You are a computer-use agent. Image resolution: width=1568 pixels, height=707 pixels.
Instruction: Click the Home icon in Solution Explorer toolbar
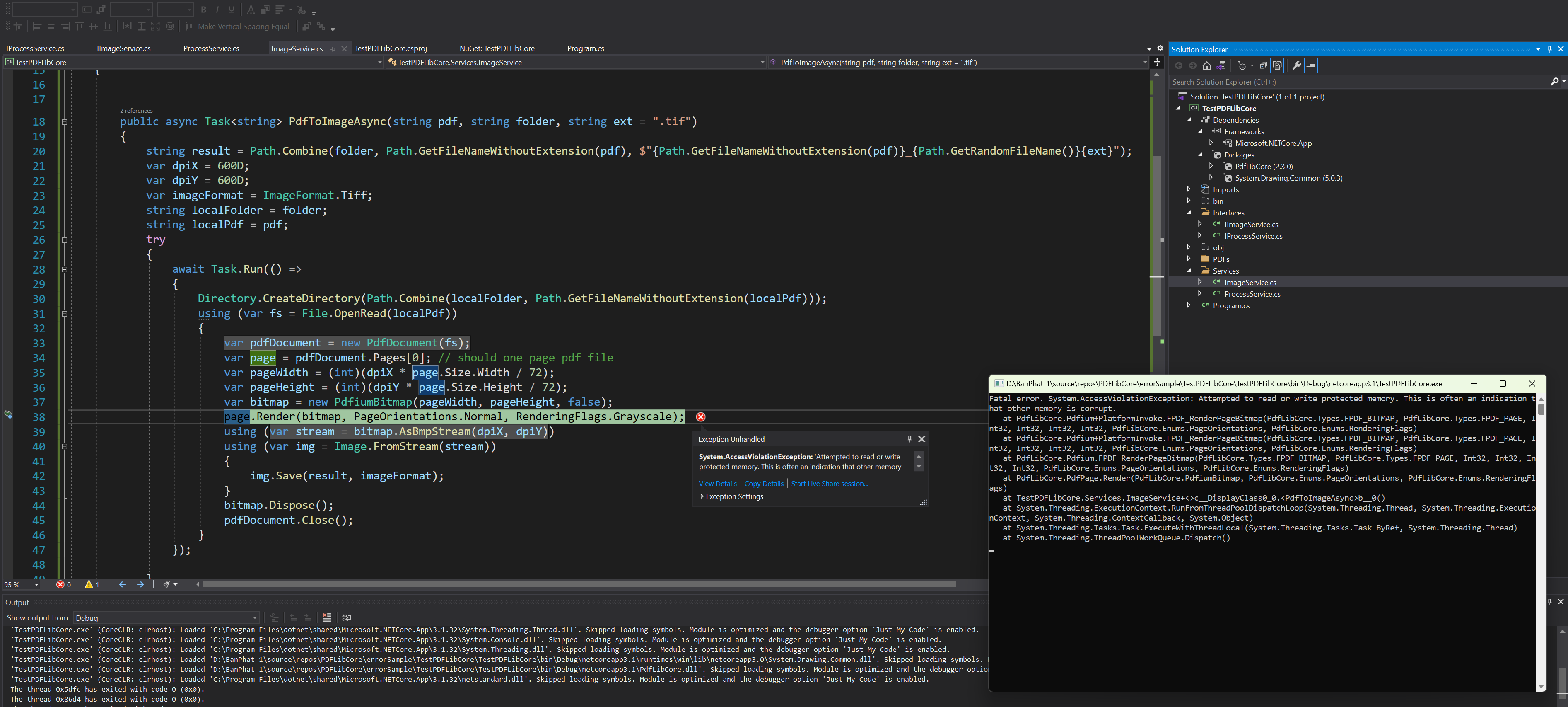[x=1206, y=65]
